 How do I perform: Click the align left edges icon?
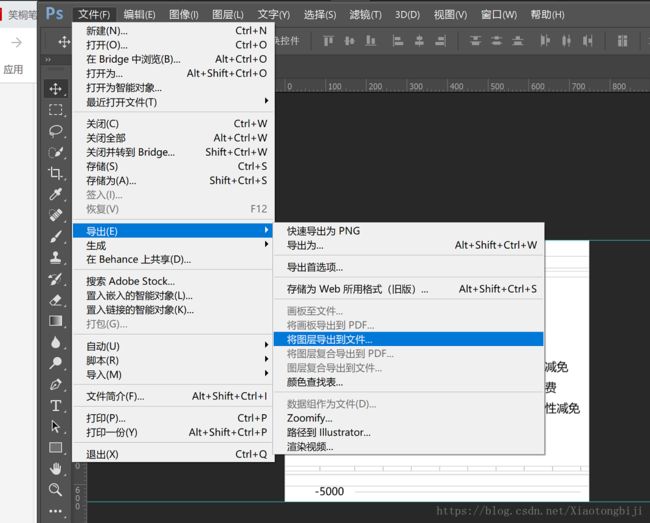coord(398,41)
